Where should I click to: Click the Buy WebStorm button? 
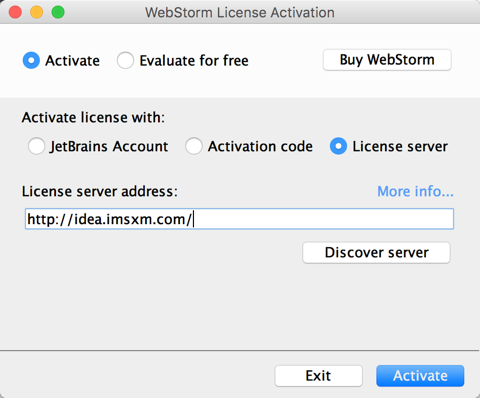(387, 60)
